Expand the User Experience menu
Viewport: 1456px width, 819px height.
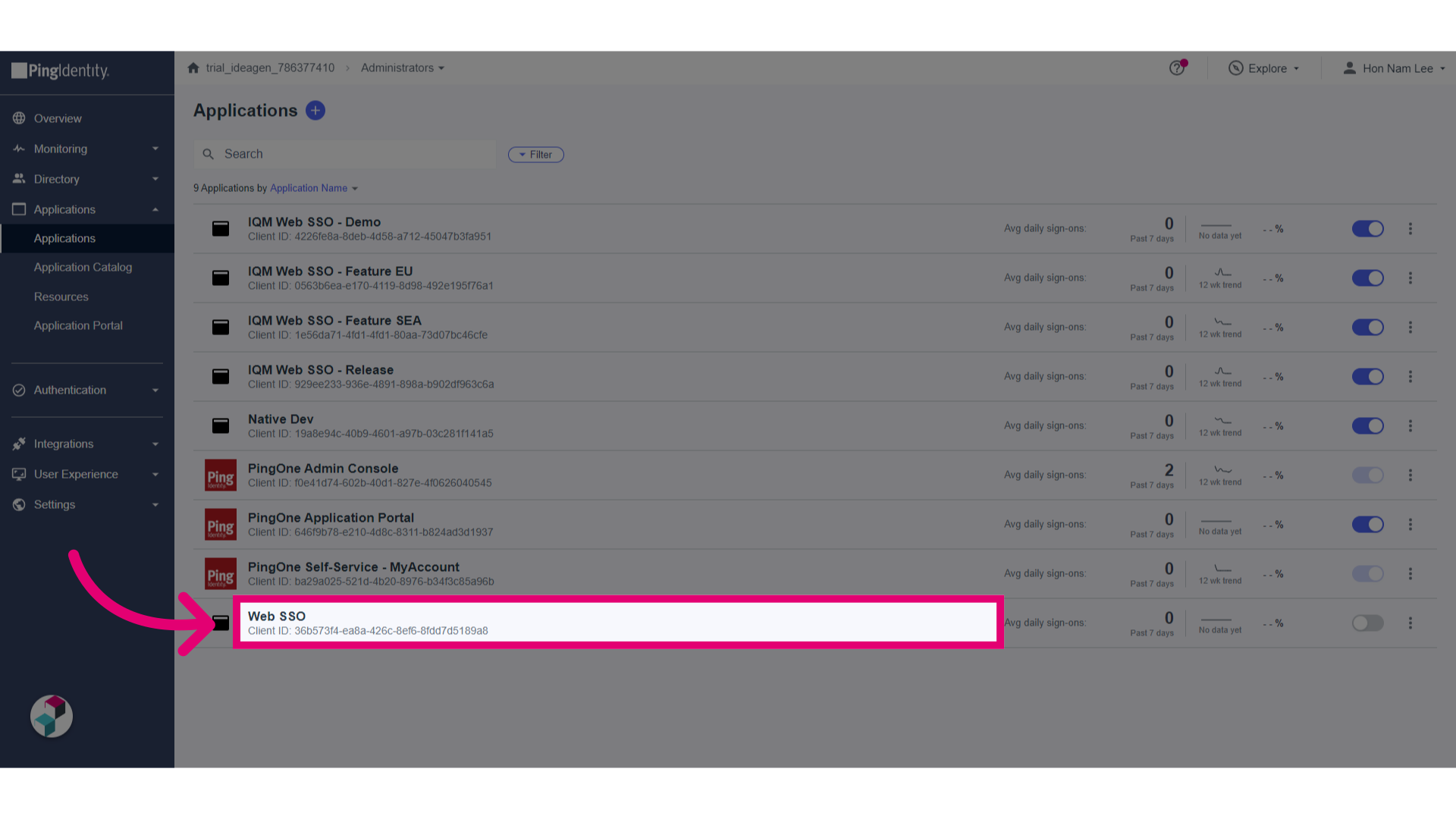87,474
